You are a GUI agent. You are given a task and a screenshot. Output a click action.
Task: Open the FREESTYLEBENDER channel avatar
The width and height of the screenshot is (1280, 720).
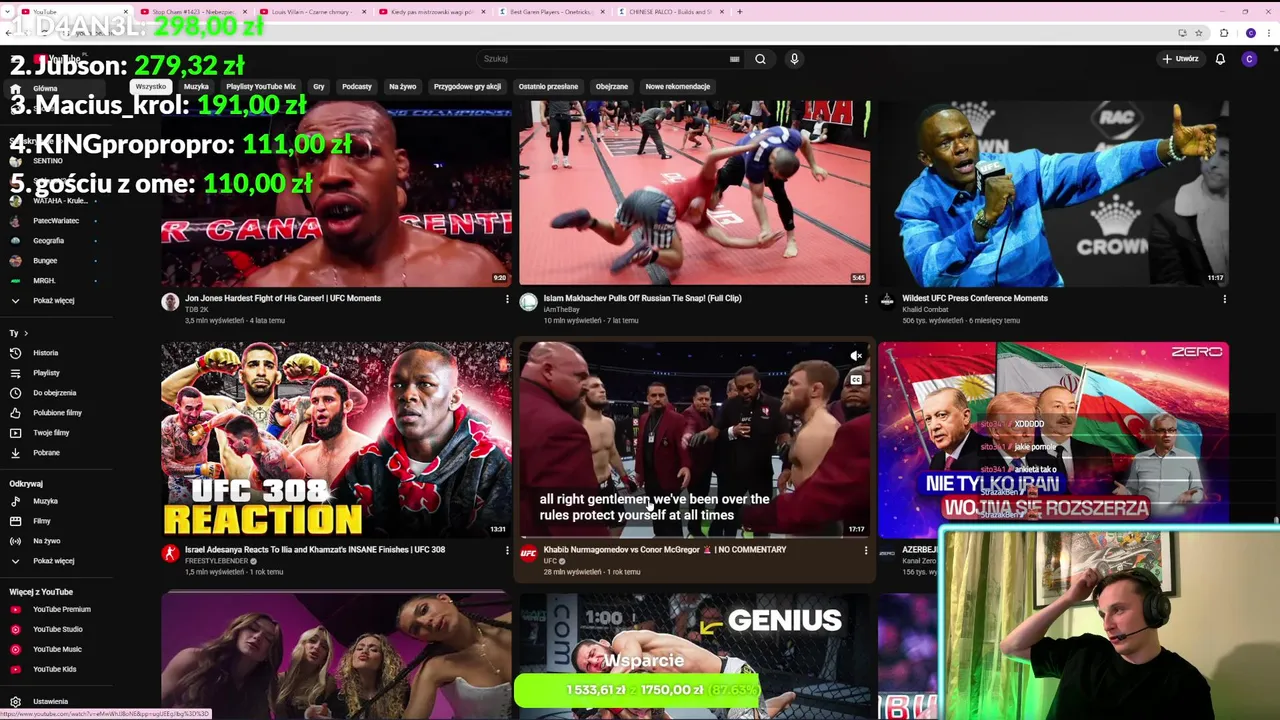170,553
